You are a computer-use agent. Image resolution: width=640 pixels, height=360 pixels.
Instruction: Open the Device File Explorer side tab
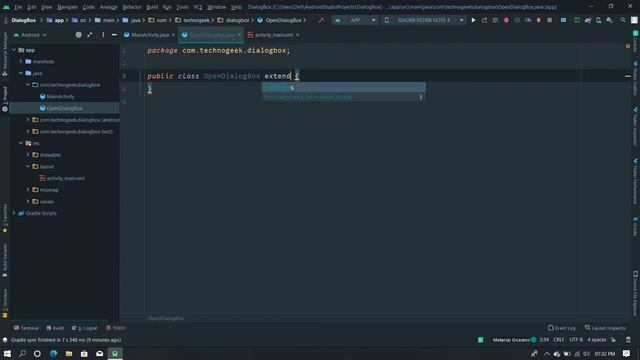636,293
